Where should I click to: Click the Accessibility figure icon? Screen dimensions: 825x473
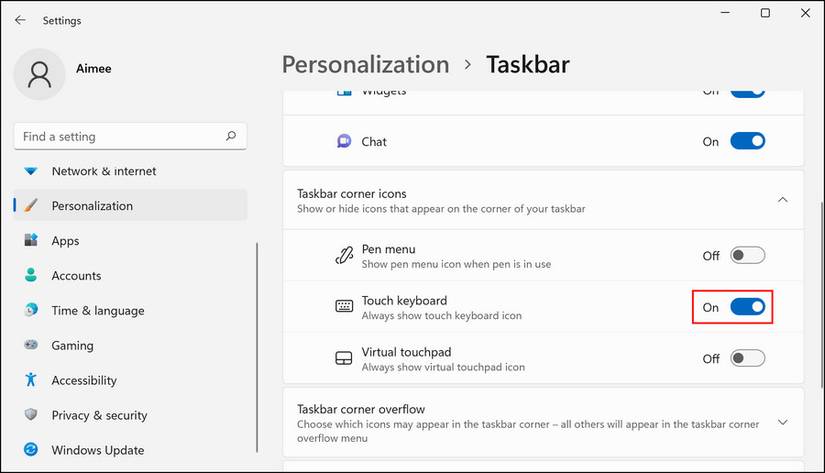(x=31, y=380)
